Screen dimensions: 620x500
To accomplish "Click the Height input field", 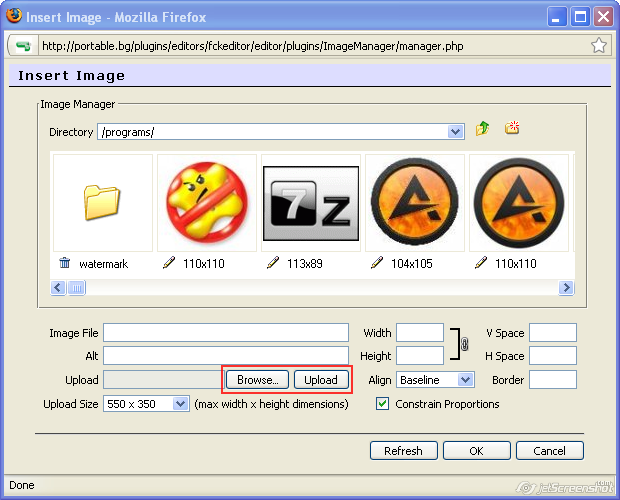I will pyautogui.click(x=420, y=356).
